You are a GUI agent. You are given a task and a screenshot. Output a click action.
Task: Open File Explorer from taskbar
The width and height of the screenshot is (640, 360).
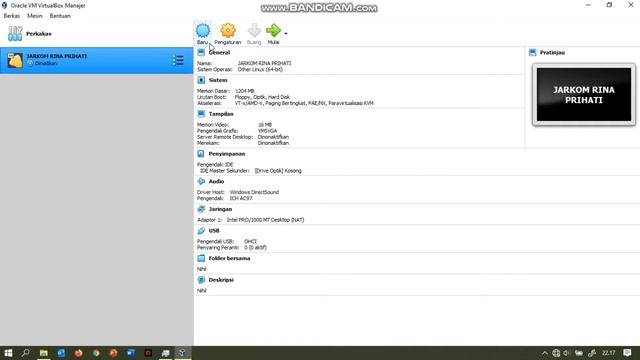point(43,353)
